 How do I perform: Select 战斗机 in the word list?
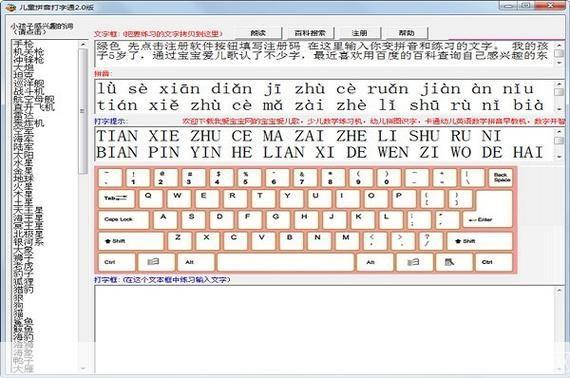pyautogui.click(x=29, y=91)
